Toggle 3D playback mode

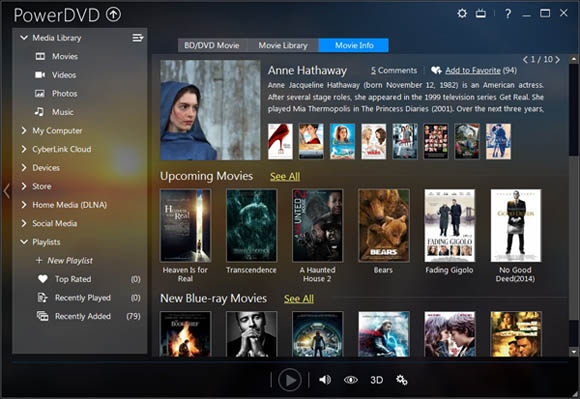click(377, 380)
